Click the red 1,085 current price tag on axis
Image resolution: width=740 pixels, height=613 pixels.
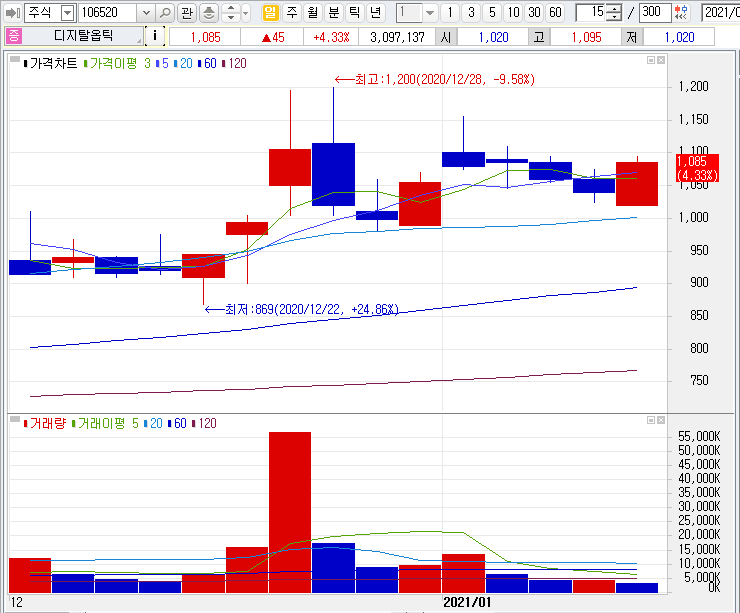point(698,168)
